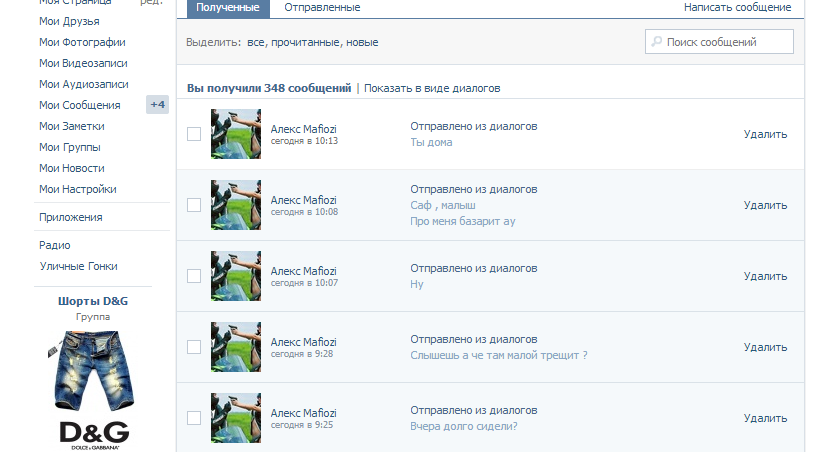Open message text 'Про меня базарит ау'
This screenshot has width=826, height=452.
coord(463,221)
